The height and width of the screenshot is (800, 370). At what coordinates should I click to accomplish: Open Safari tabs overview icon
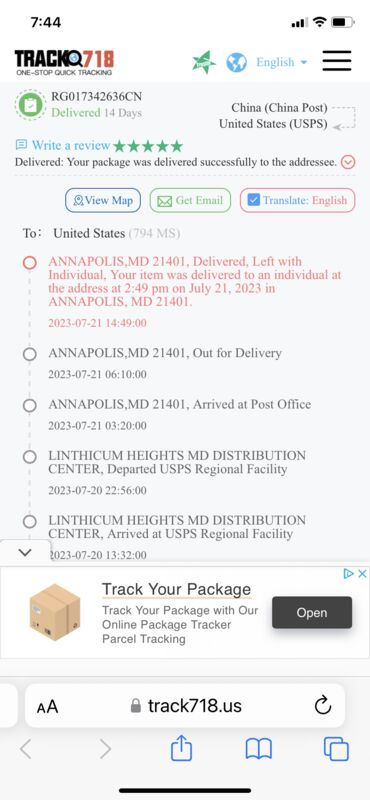pos(336,749)
